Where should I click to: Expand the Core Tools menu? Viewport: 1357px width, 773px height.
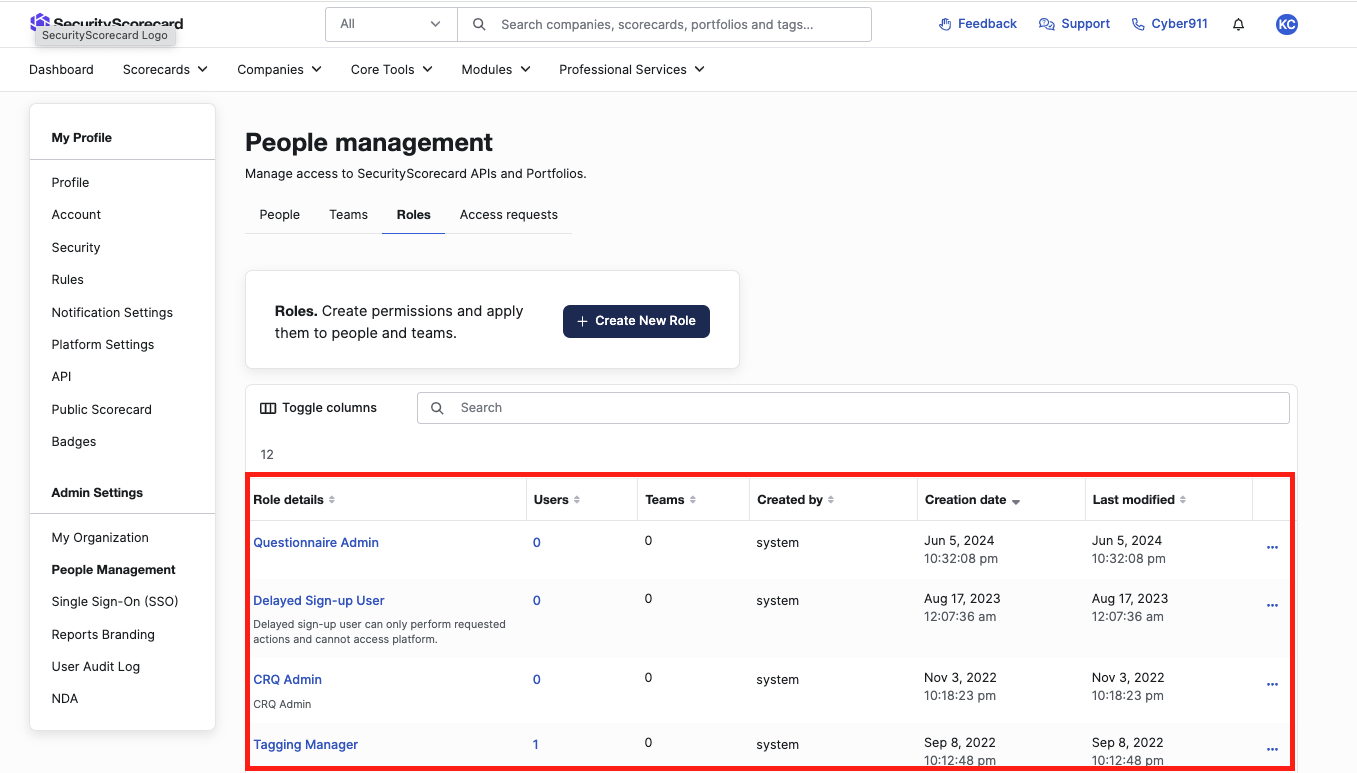click(x=391, y=70)
